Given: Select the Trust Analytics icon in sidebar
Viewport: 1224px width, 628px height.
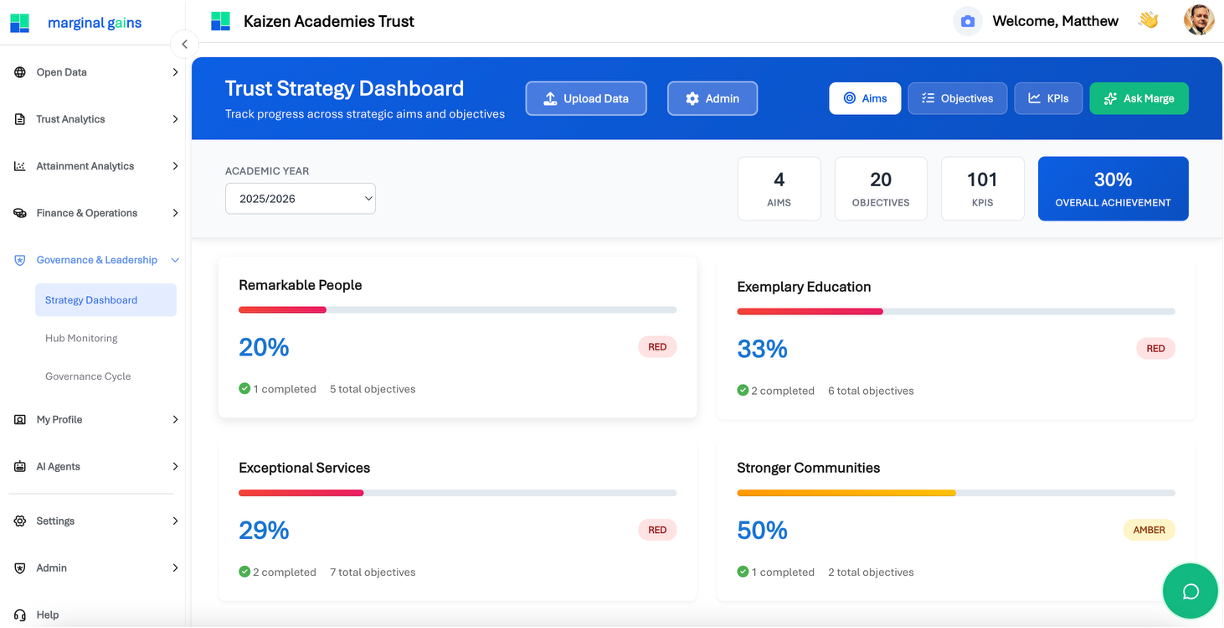Looking at the screenshot, I should click(20, 119).
